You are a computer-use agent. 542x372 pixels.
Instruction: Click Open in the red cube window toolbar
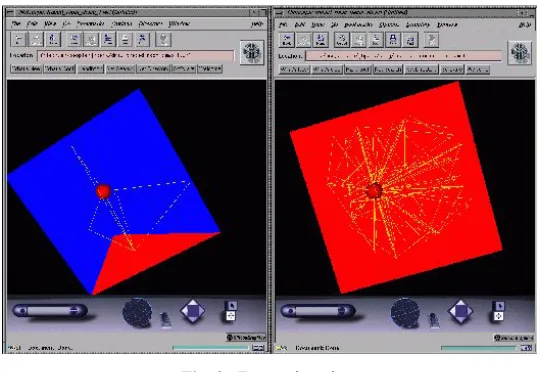(376, 40)
